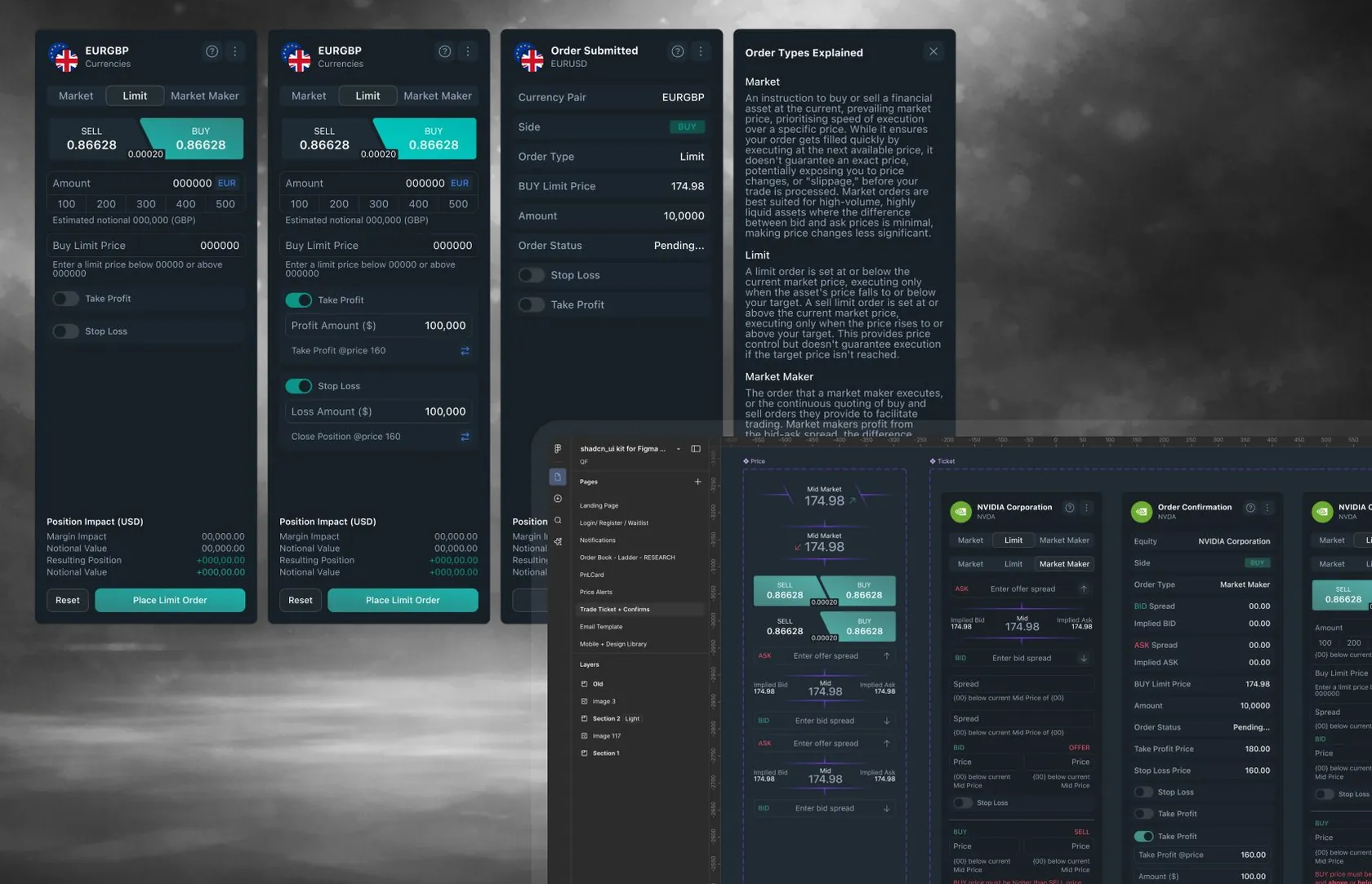Image resolution: width=1372 pixels, height=884 pixels.
Task: Select the image 117 layer
Action: point(607,735)
